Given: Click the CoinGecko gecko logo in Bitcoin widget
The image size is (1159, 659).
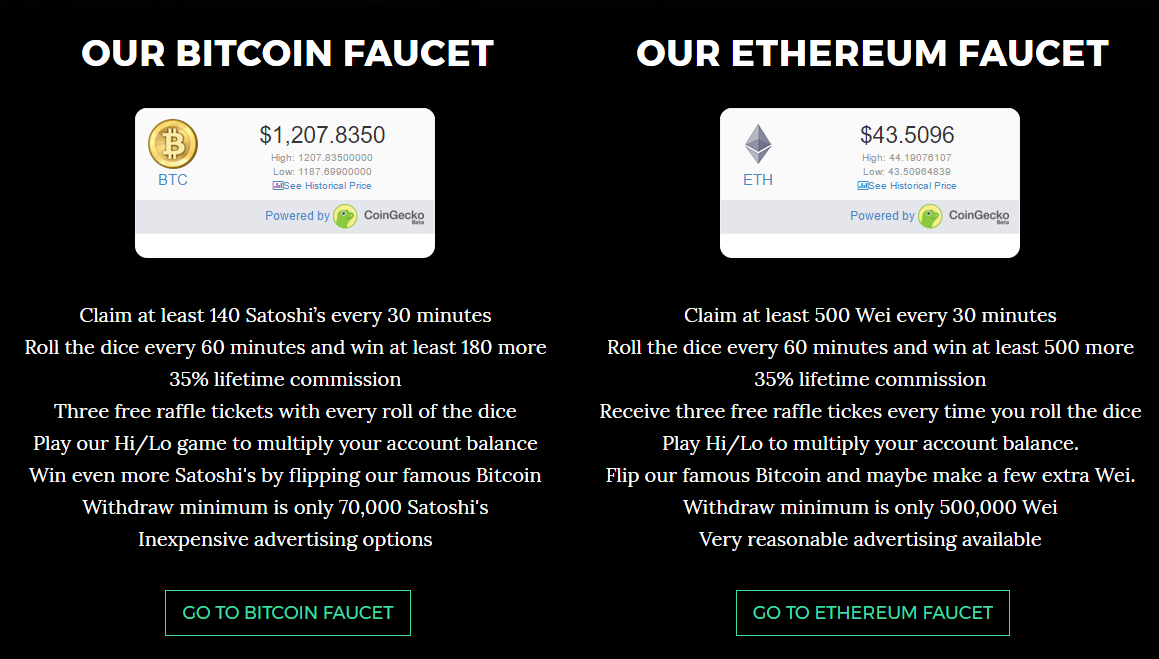Looking at the screenshot, I should pyautogui.click(x=345, y=216).
